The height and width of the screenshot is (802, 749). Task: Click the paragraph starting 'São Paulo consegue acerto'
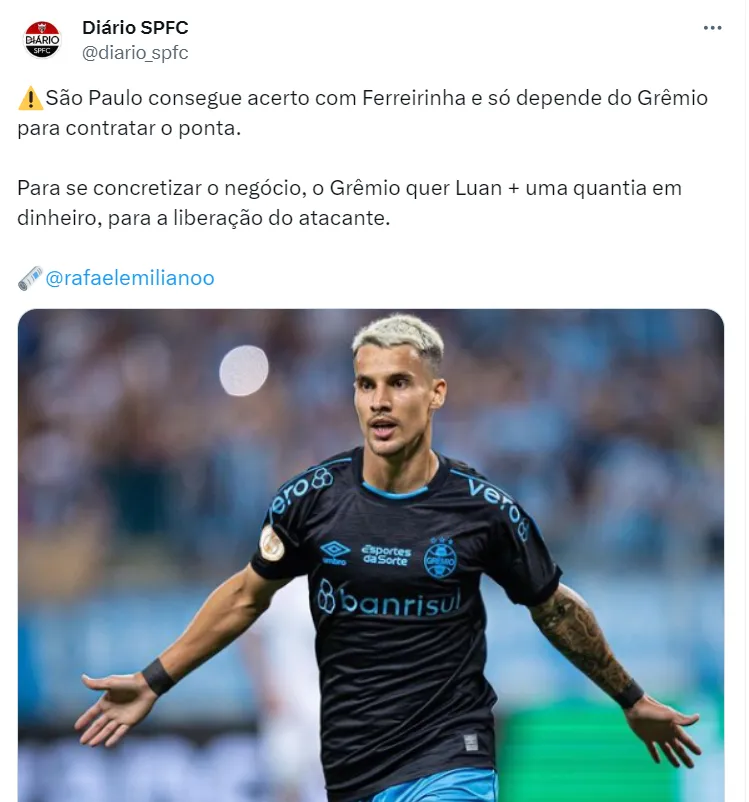[x=363, y=113]
